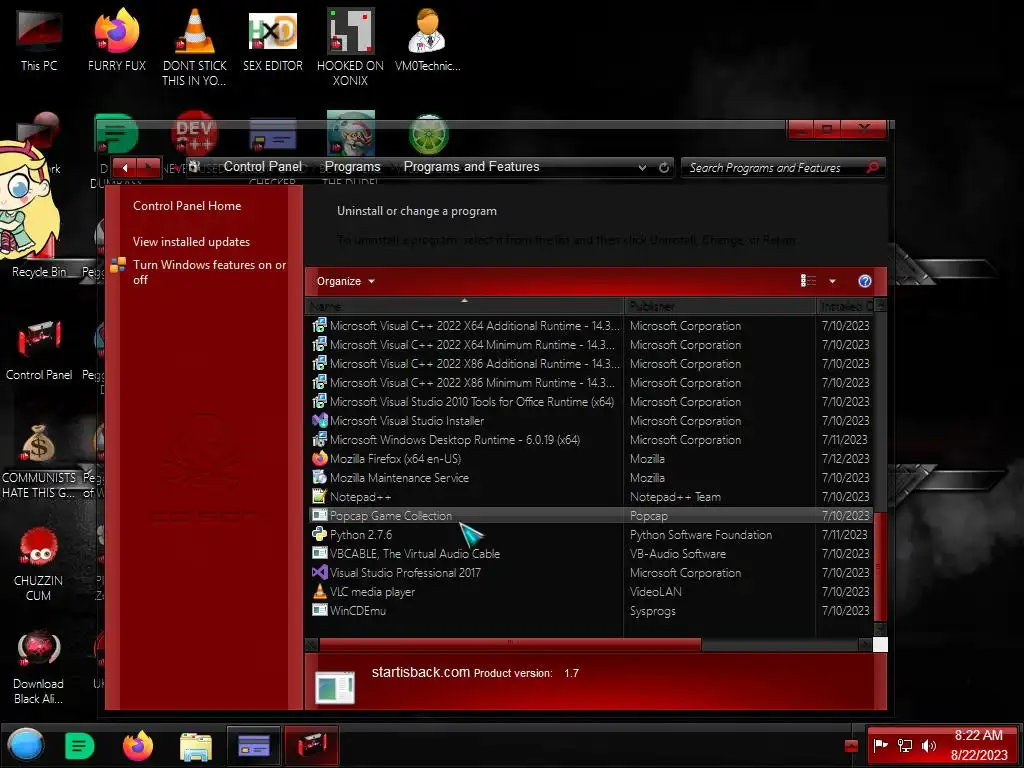Go forward with the forward arrow
This screenshot has height=768, width=1024.
(x=148, y=167)
